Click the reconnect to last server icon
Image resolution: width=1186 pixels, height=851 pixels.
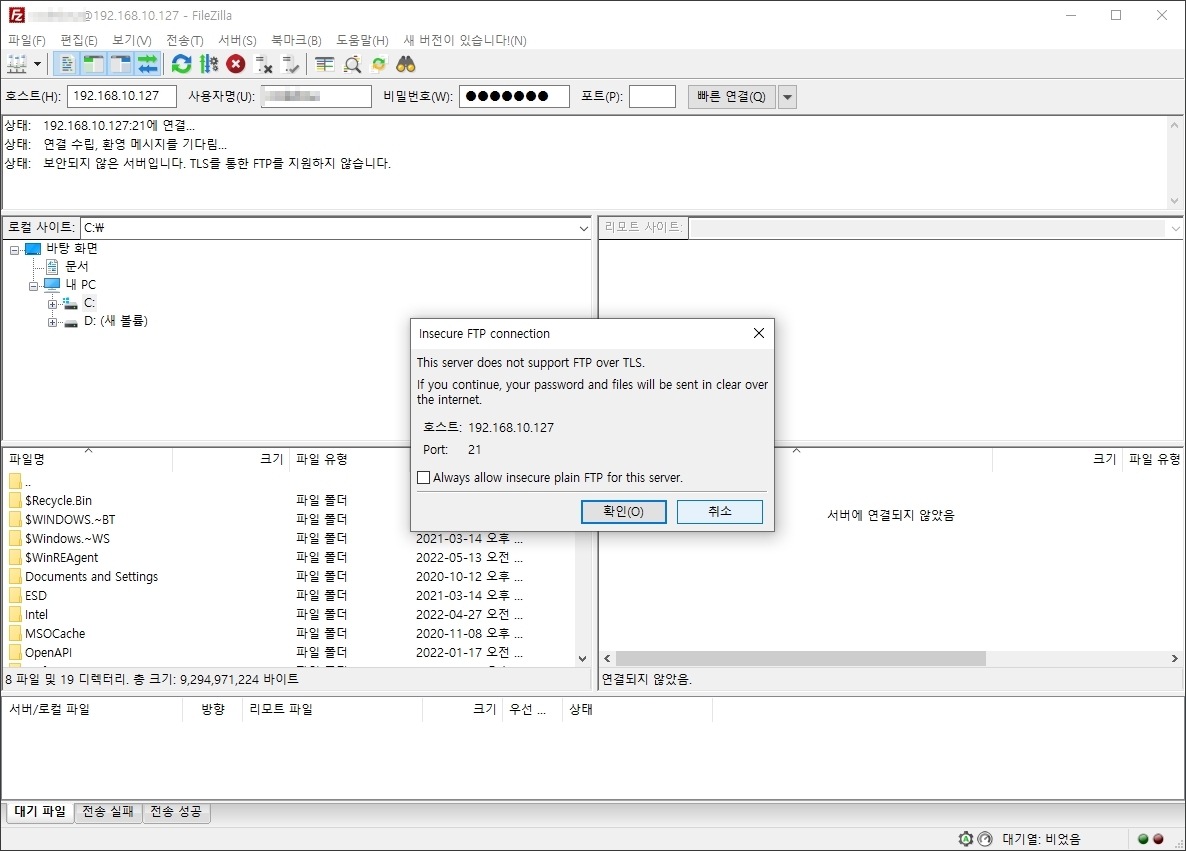point(290,64)
